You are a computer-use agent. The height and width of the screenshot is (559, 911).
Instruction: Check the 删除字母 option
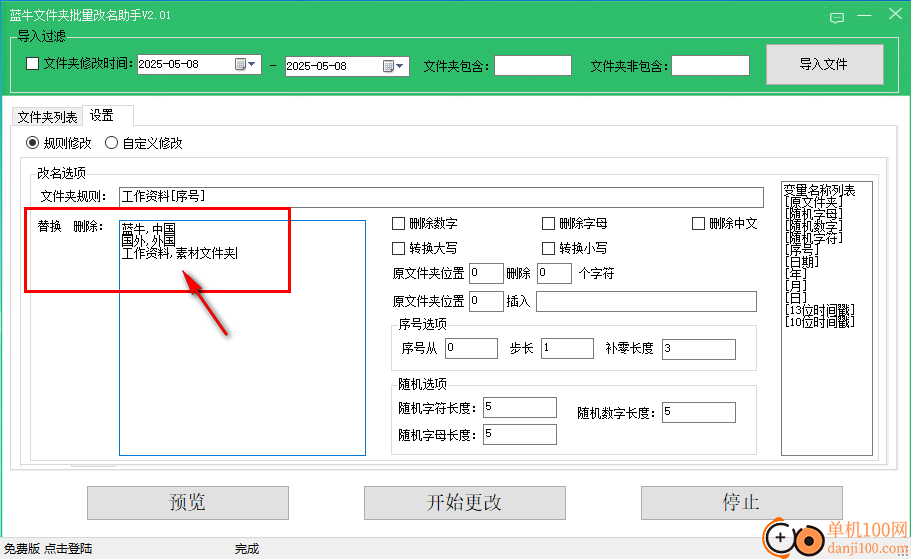[548, 223]
